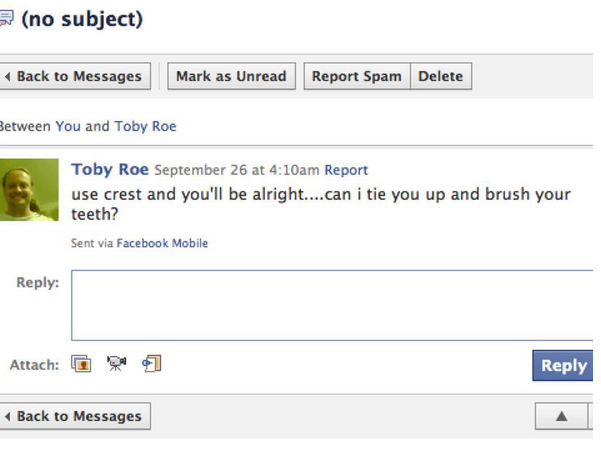
Task: Click the (no subject) heading
Action: (82, 19)
